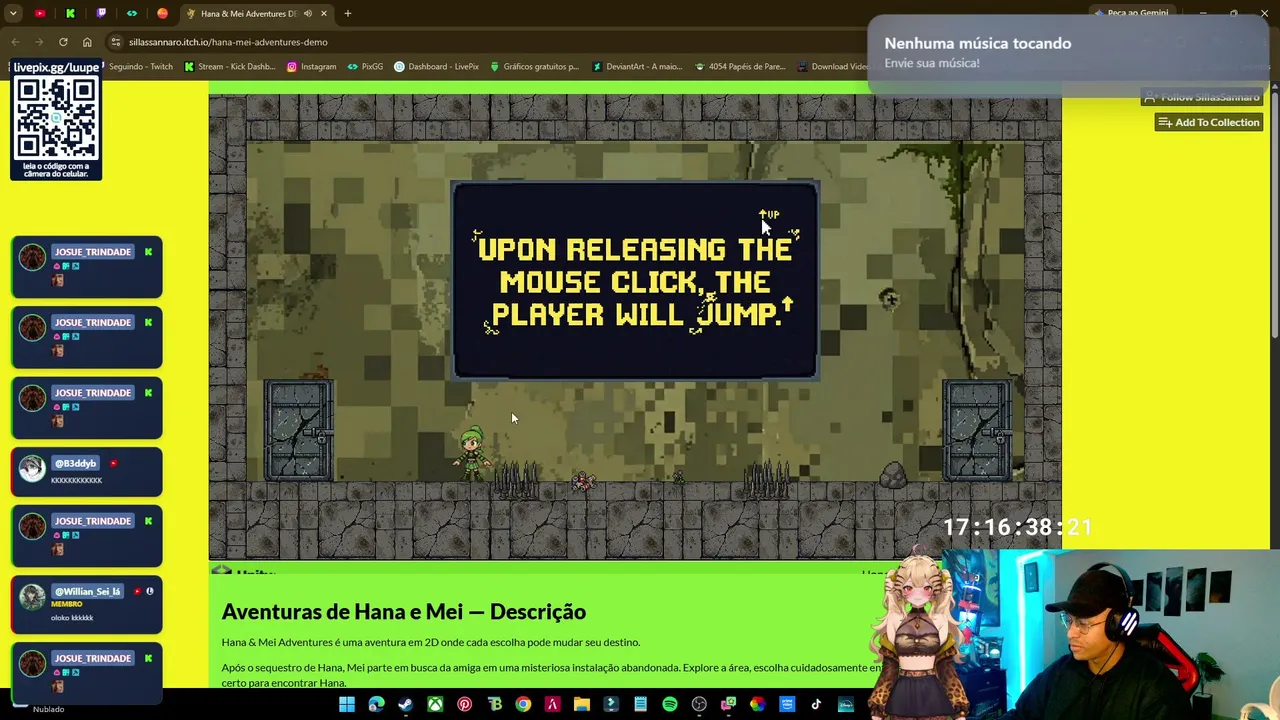Image resolution: width=1280 pixels, height=720 pixels.
Task: Close the Hana & Mei Adventures tab
Action: pos(323,14)
